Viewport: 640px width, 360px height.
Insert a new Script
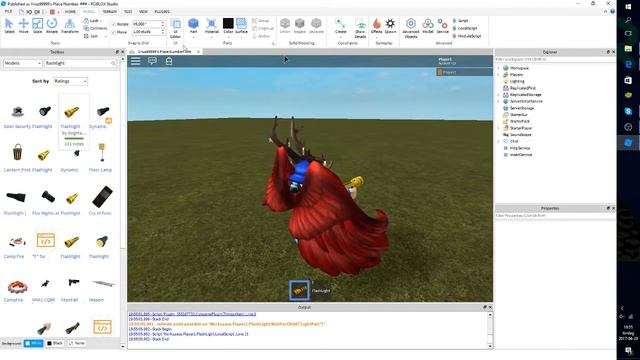pos(460,20)
